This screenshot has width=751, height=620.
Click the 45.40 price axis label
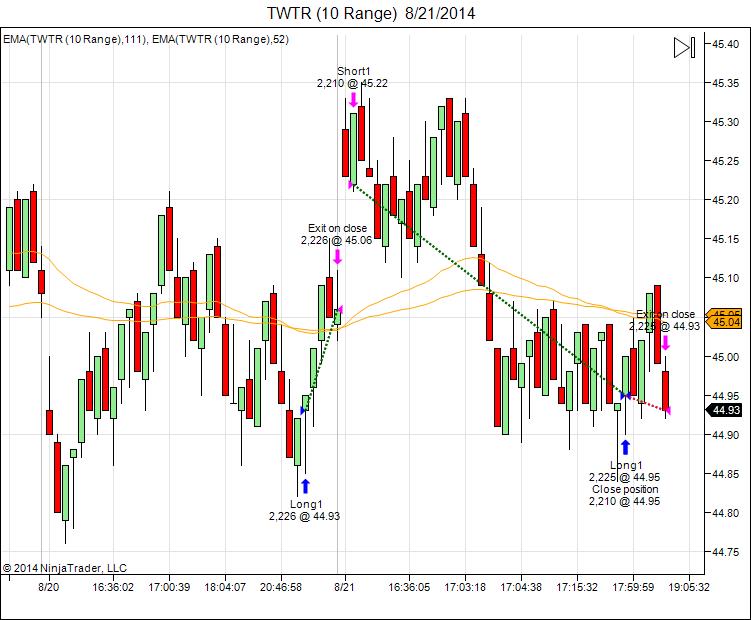point(726,44)
